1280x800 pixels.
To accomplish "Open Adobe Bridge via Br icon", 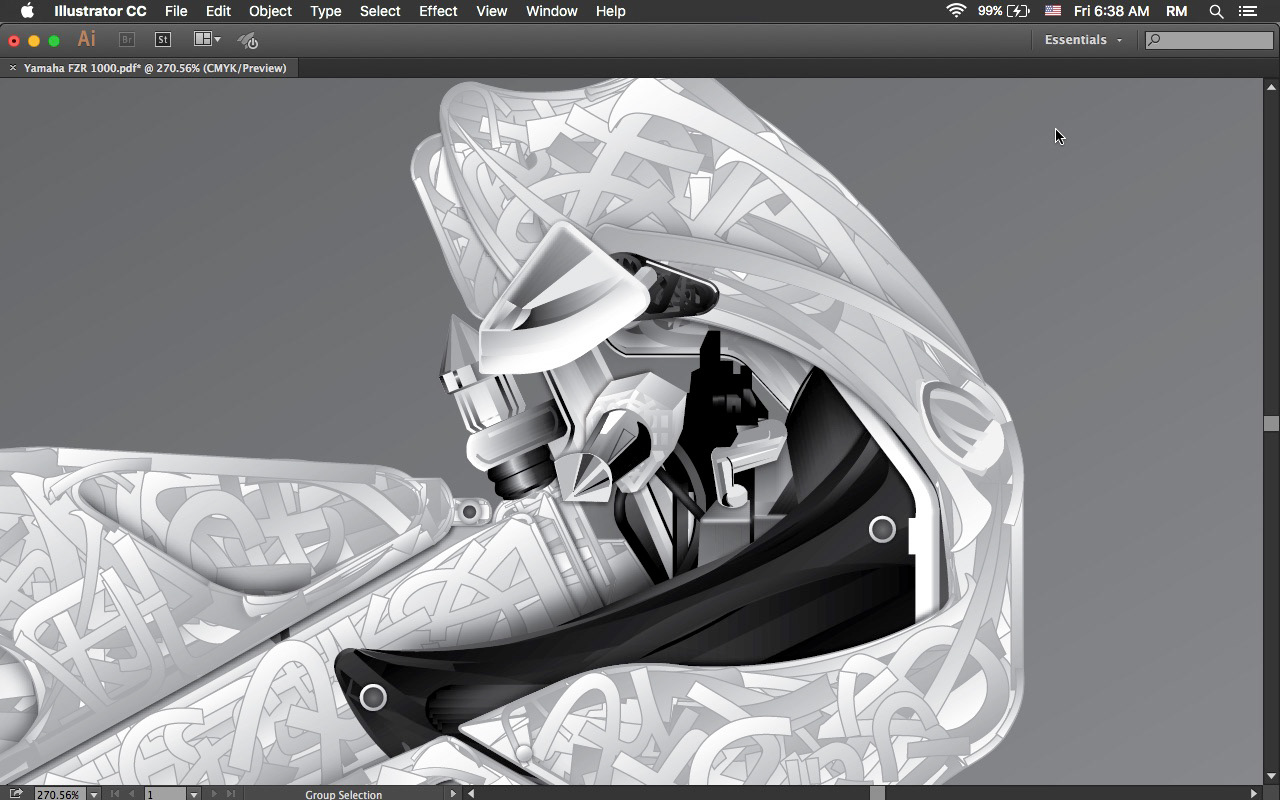I will coord(126,40).
